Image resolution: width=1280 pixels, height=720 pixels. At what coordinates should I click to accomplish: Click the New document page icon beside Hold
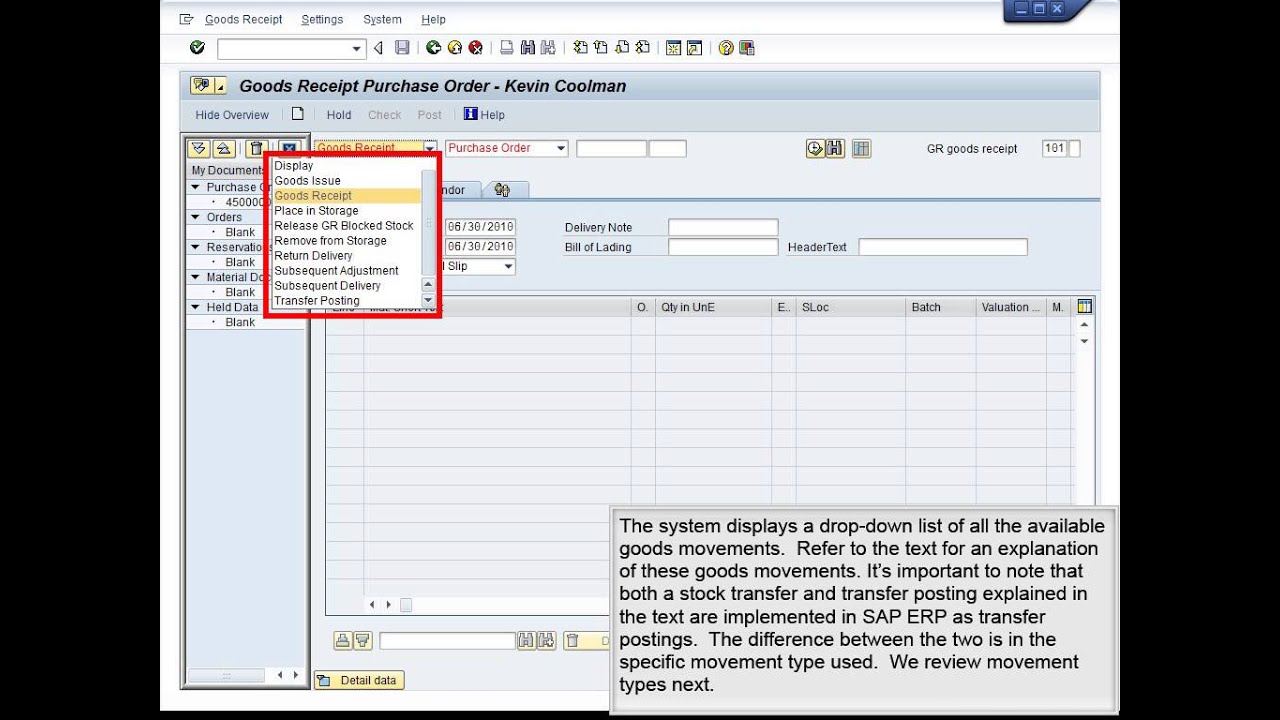(297, 114)
